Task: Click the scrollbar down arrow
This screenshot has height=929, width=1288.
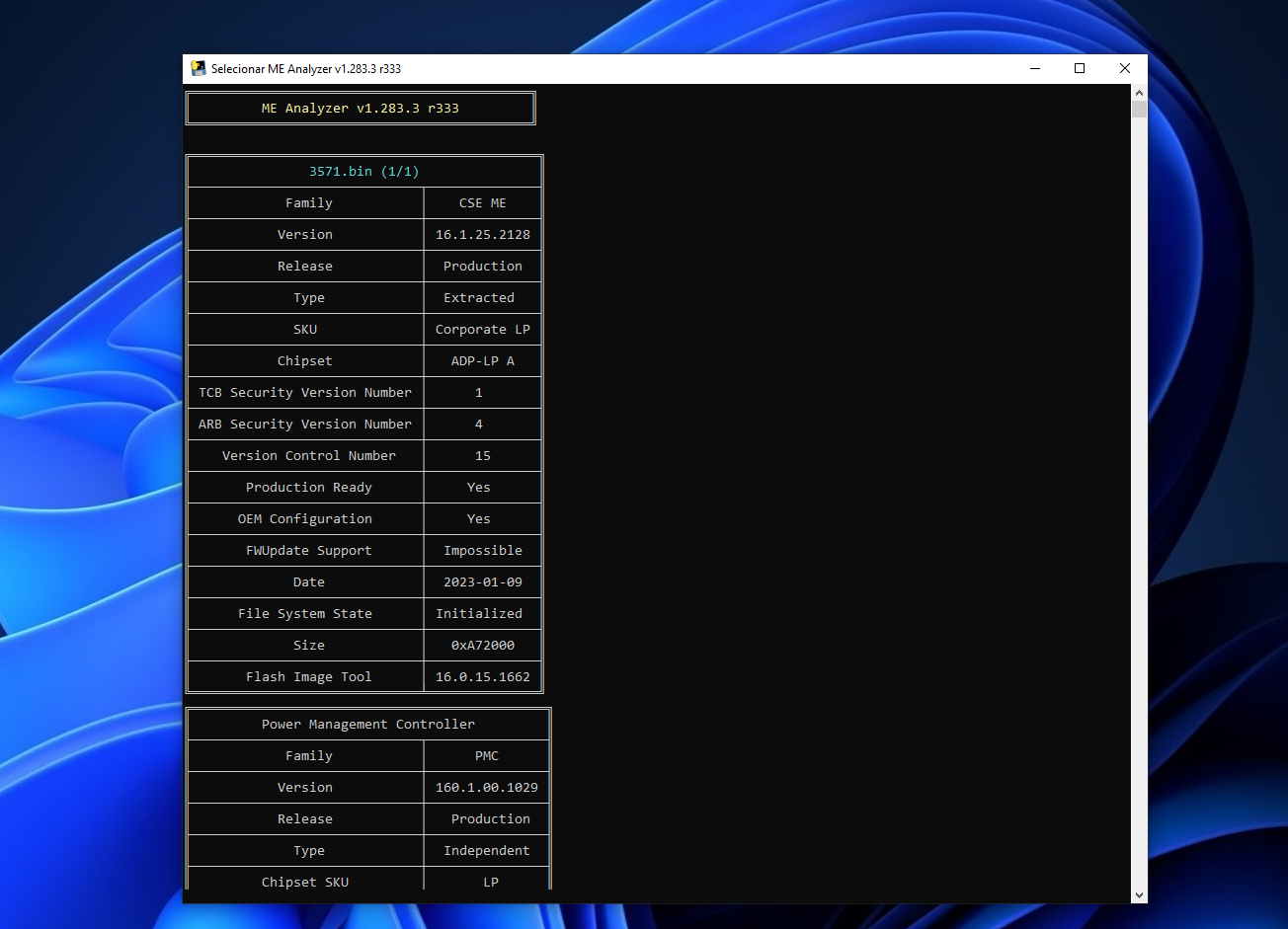Action: pyautogui.click(x=1139, y=895)
